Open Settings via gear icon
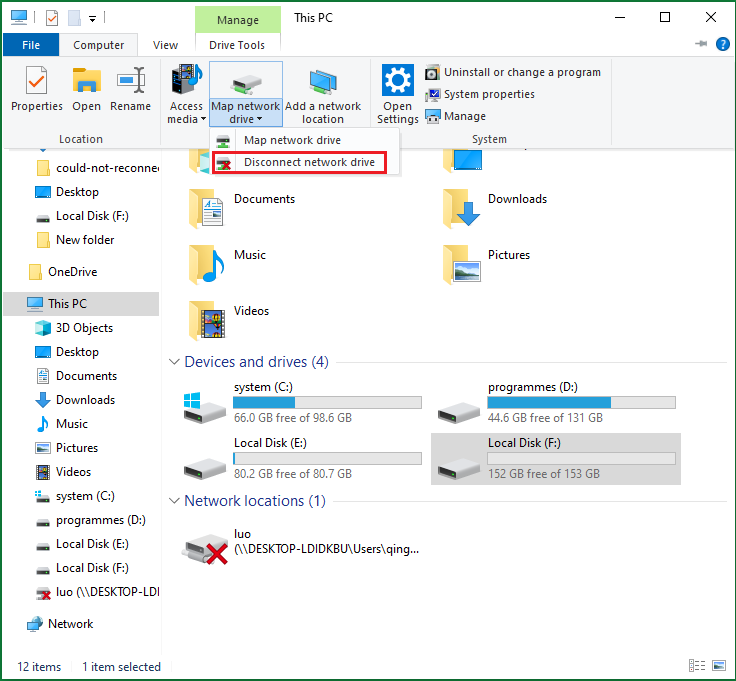The image size is (736, 681). (x=397, y=93)
